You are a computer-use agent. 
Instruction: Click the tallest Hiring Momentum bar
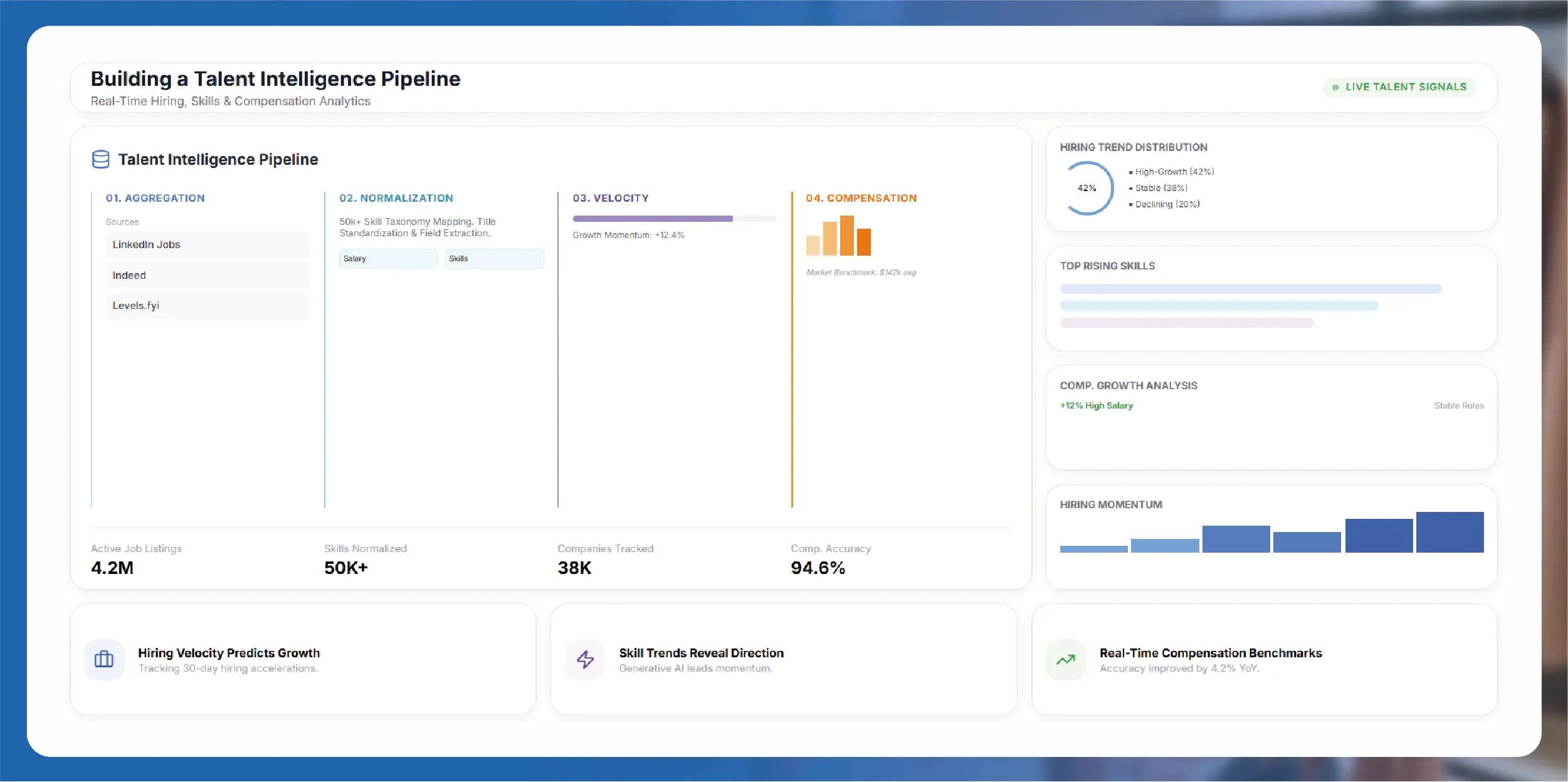(x=1450, y=532)
